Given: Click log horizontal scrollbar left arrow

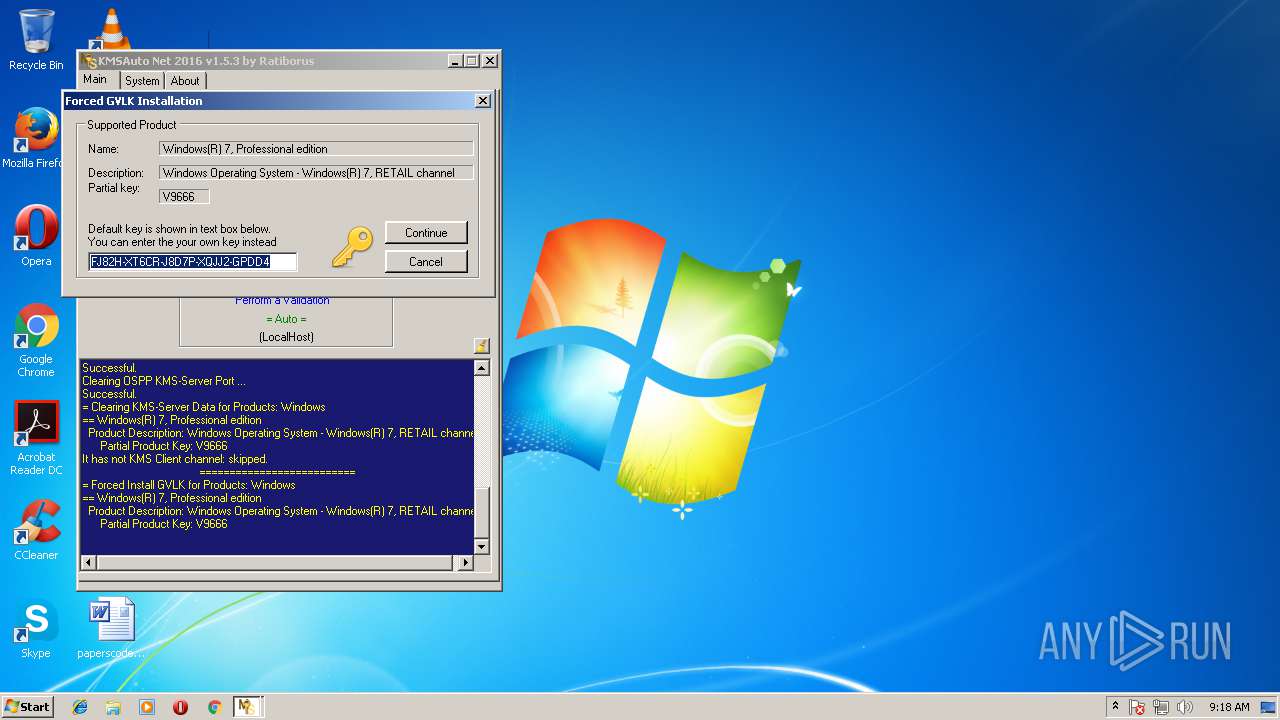Looking at the screenshot, I should click(x=88, y=563).
